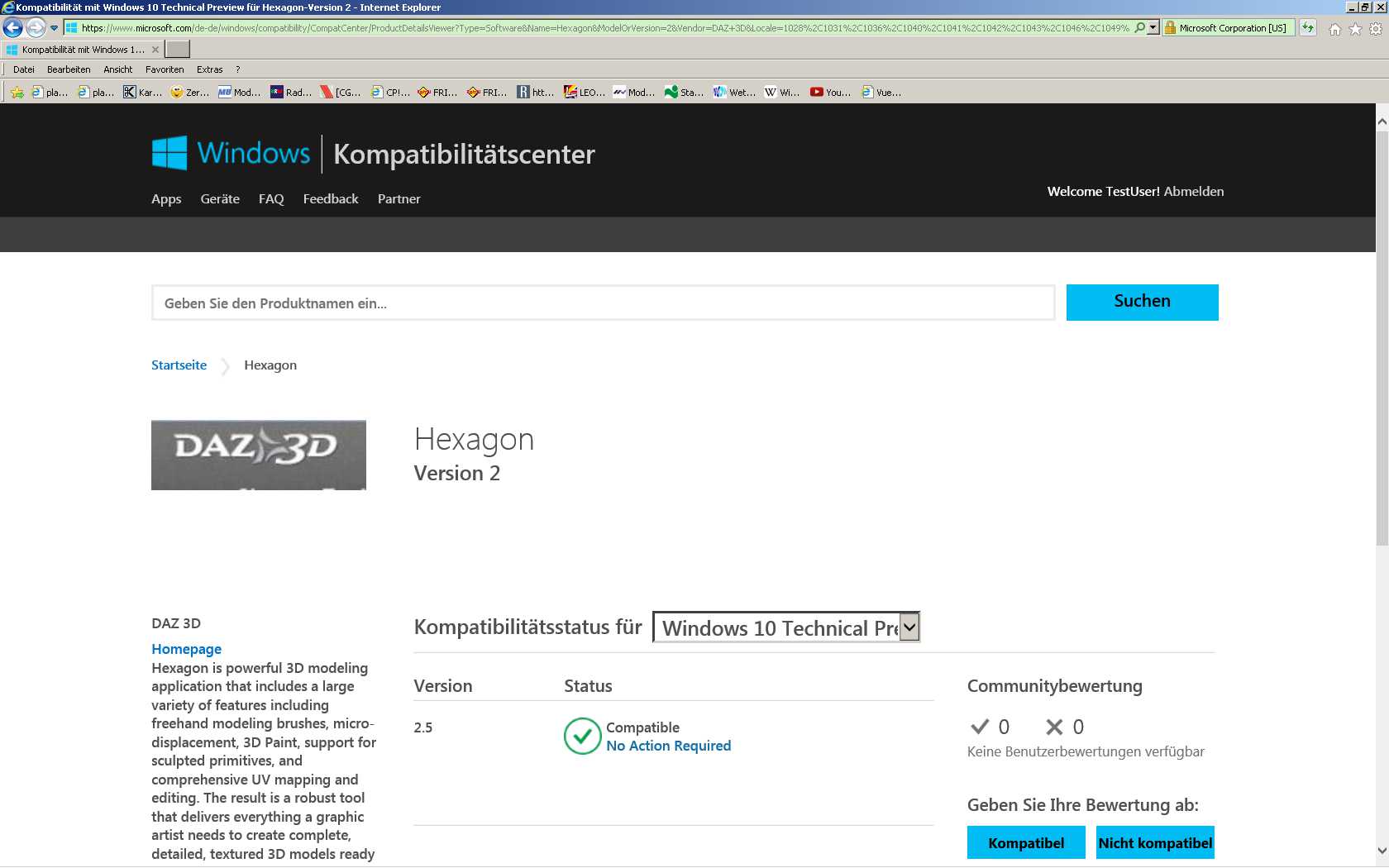Follow the Startseite breadcrumb link
This screenshot has width=1389, height=868.
coord(179,365)
